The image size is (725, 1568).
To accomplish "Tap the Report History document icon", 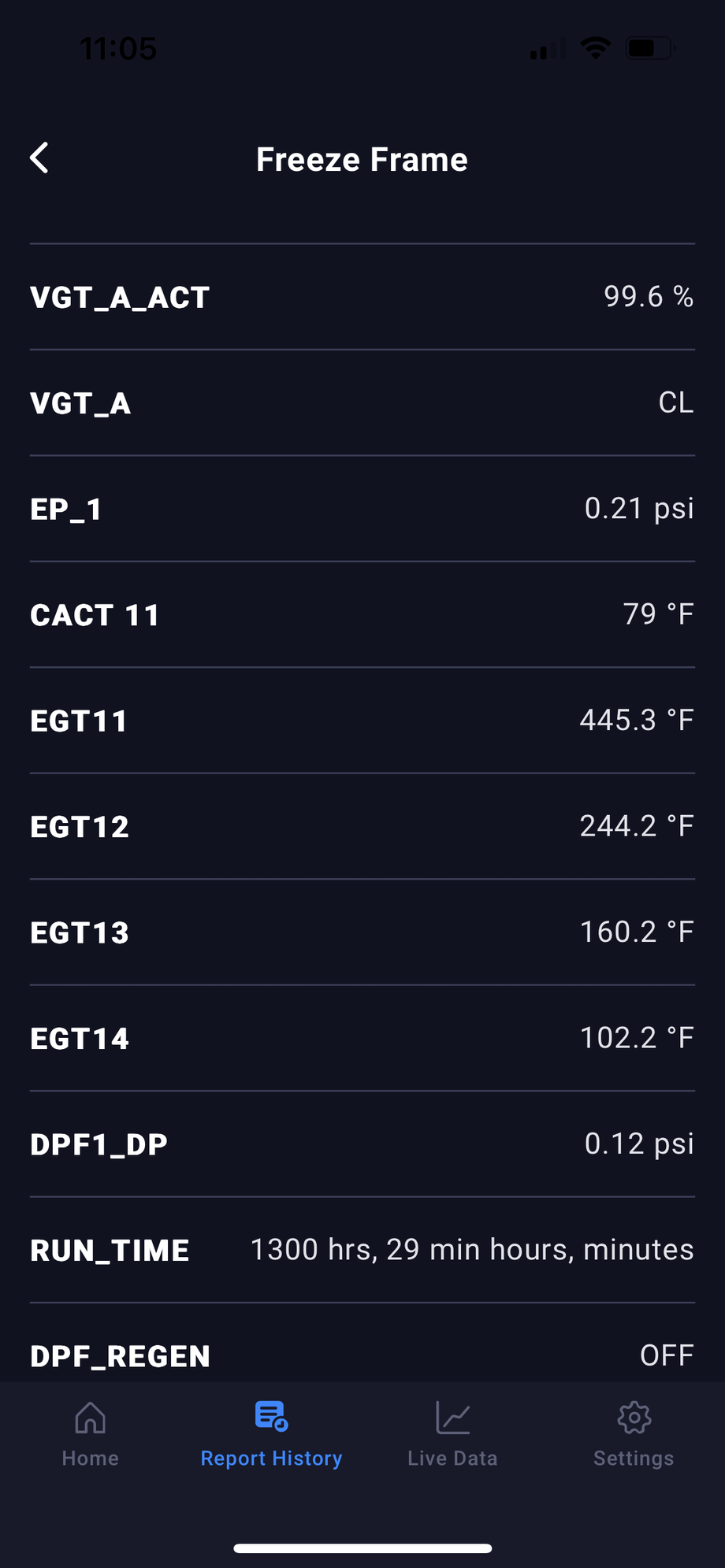I will 271,1416.
